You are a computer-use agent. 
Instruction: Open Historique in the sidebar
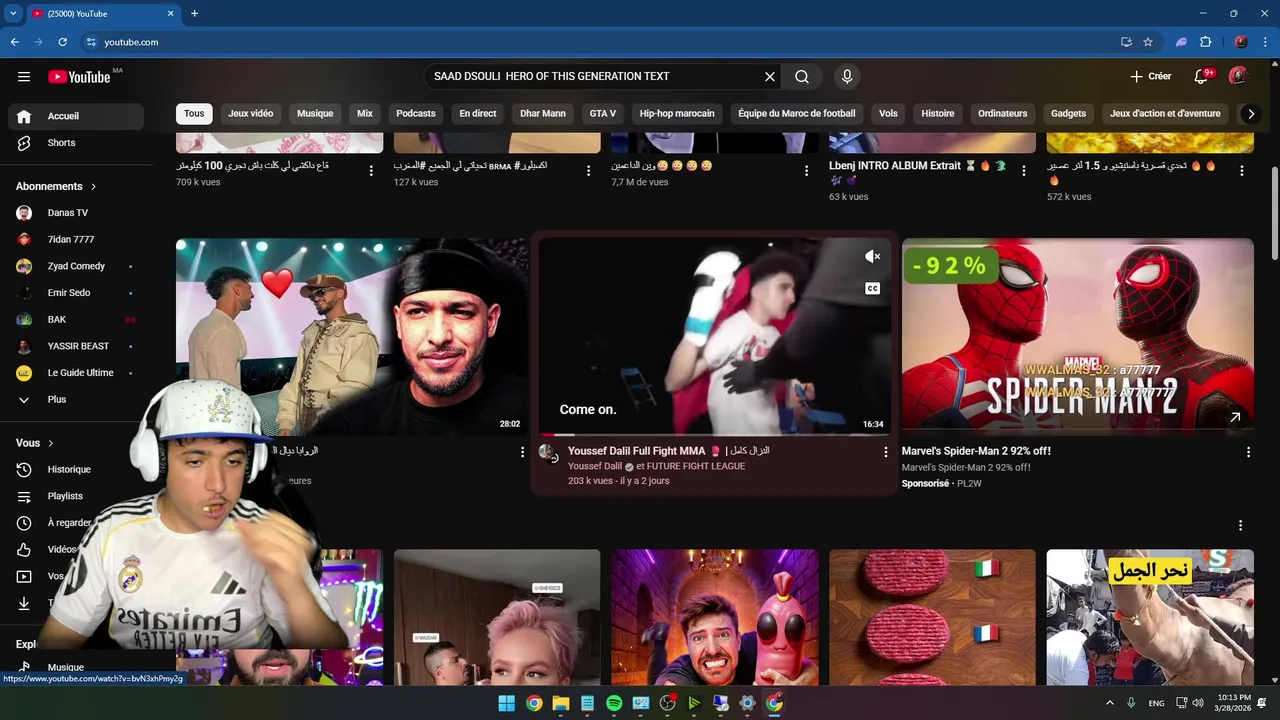pyautogui.click(x=76, y=470)
